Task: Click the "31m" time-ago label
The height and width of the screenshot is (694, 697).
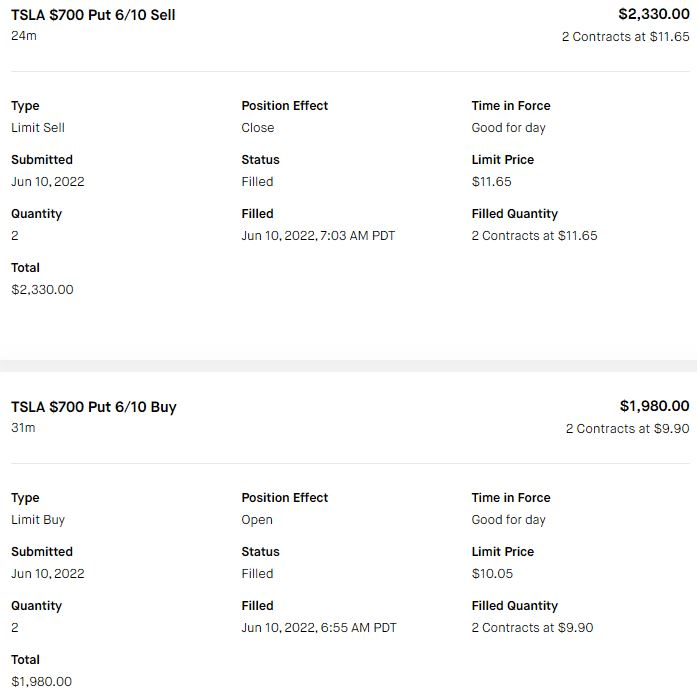Action: coord(23,428)
